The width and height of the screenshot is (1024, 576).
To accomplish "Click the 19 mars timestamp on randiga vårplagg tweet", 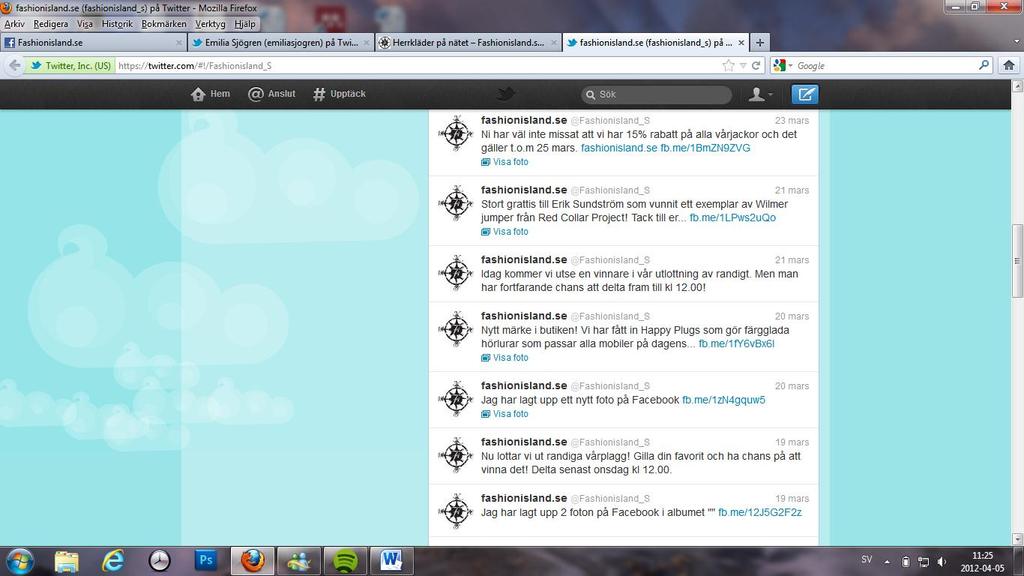I will (x=792, y=443).
